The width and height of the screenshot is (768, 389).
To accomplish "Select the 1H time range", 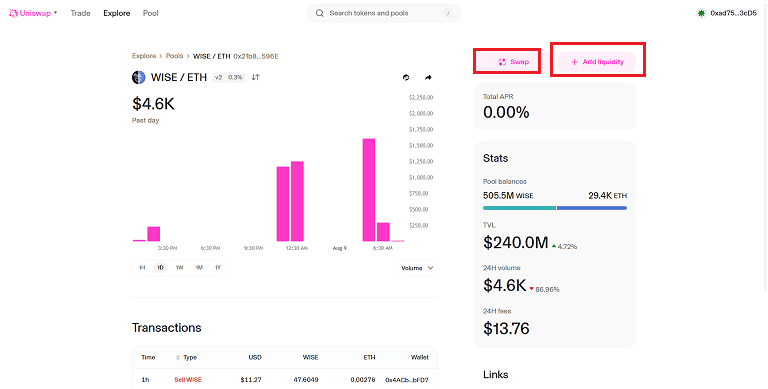I will coord(142,268).
